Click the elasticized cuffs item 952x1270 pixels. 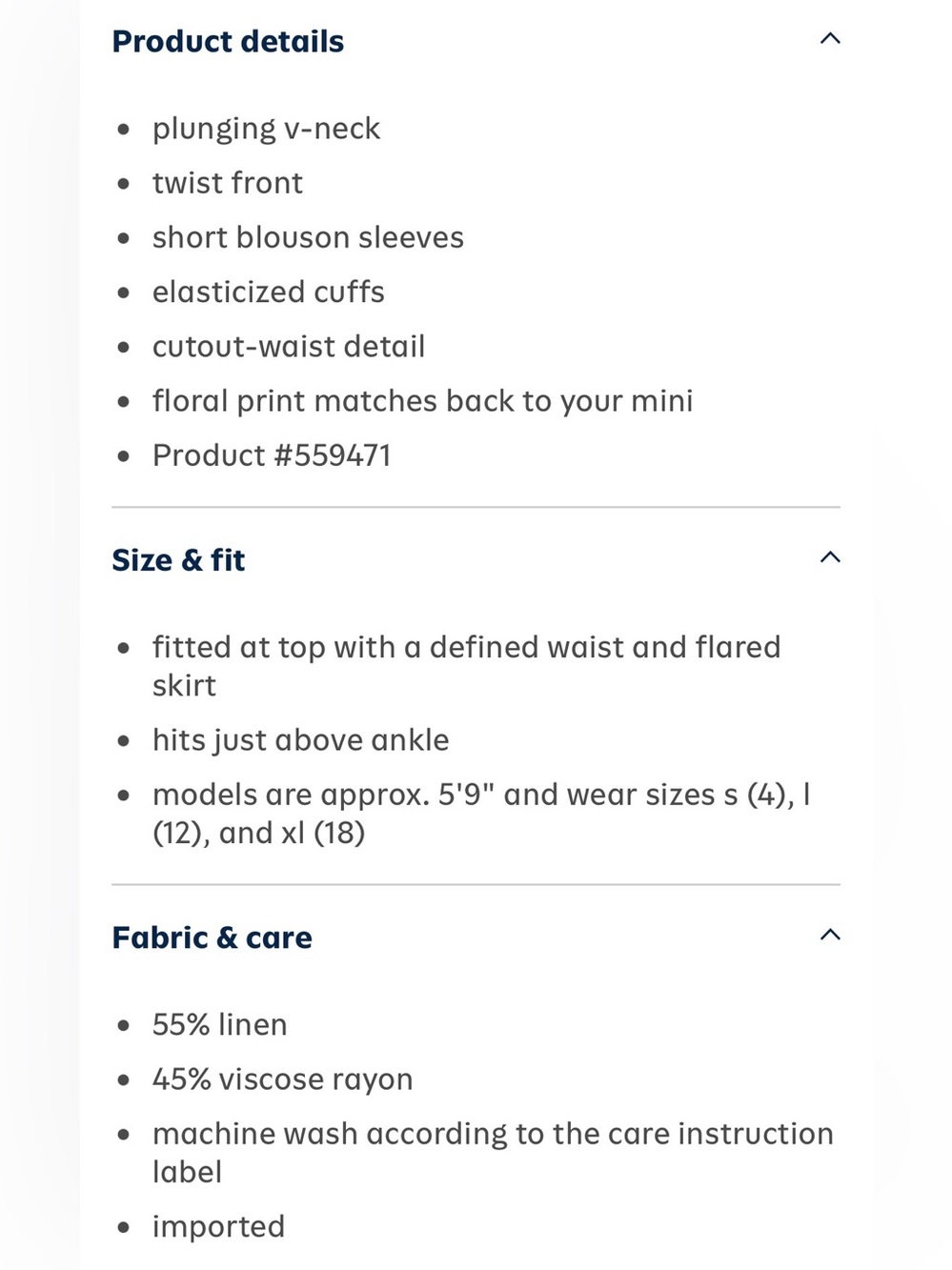pos(269,292)
